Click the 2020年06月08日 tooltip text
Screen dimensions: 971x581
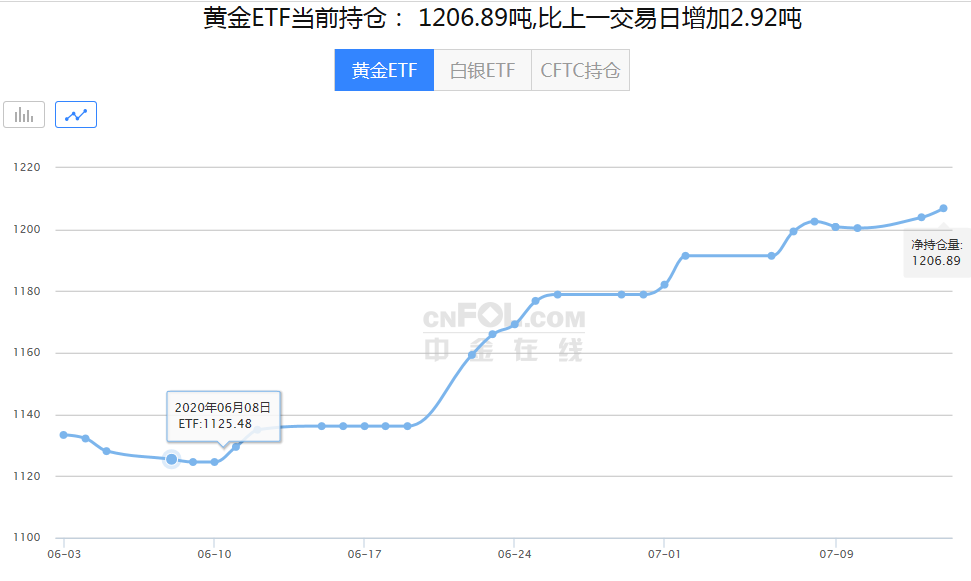click(223, 408)
